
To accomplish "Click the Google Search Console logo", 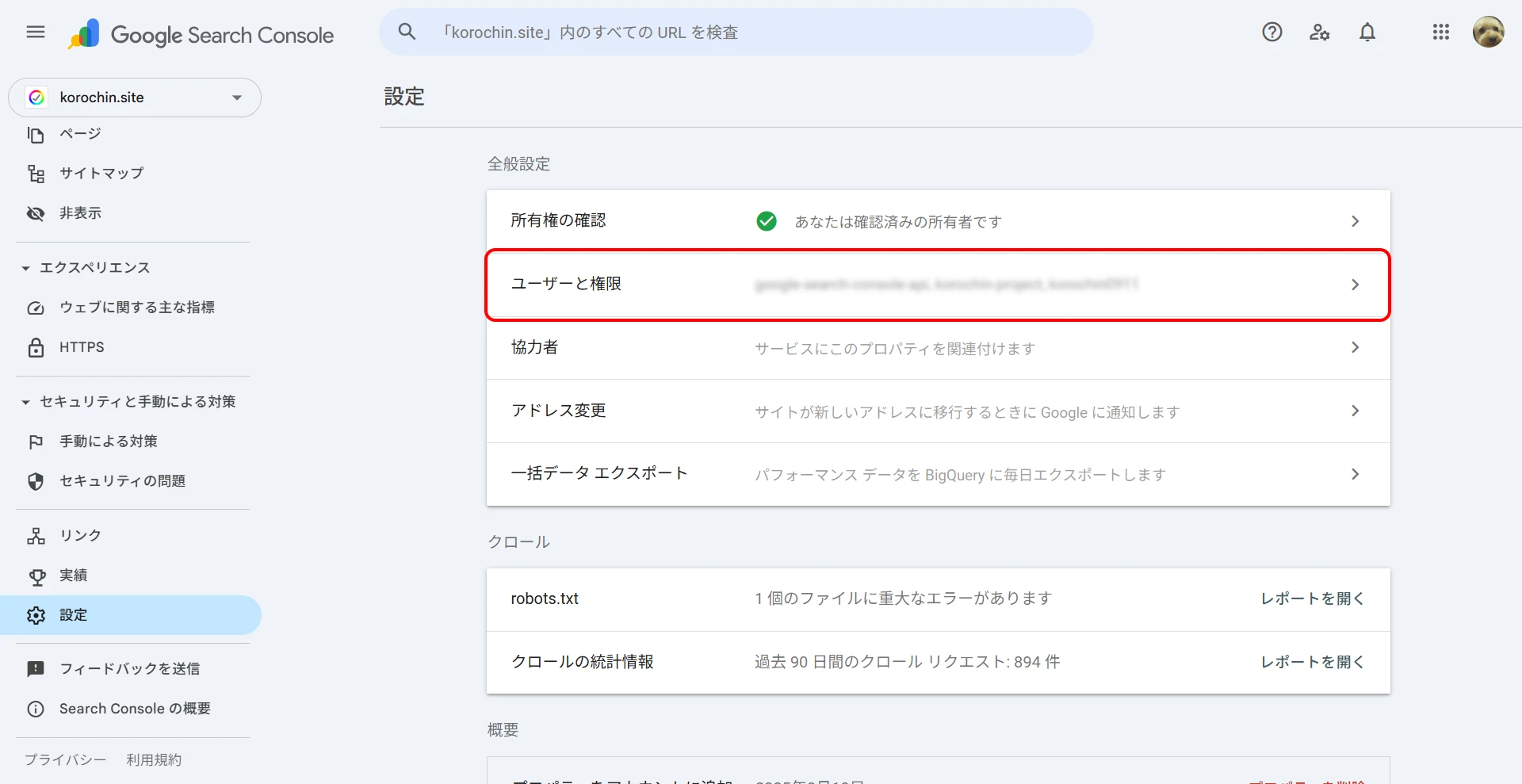I will [x=201, y=35].
